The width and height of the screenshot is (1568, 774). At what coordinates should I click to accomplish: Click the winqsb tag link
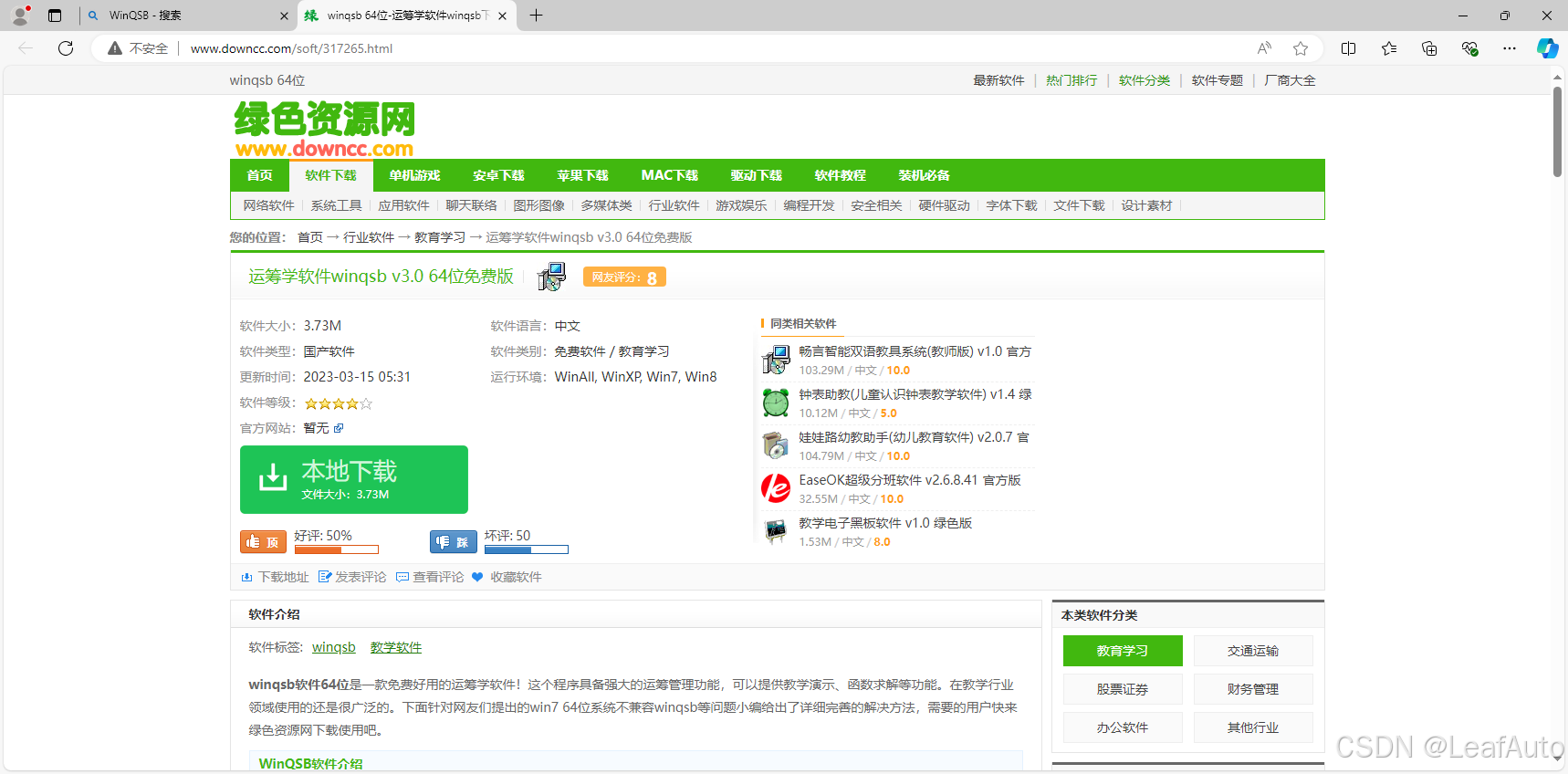coord(334,647)
